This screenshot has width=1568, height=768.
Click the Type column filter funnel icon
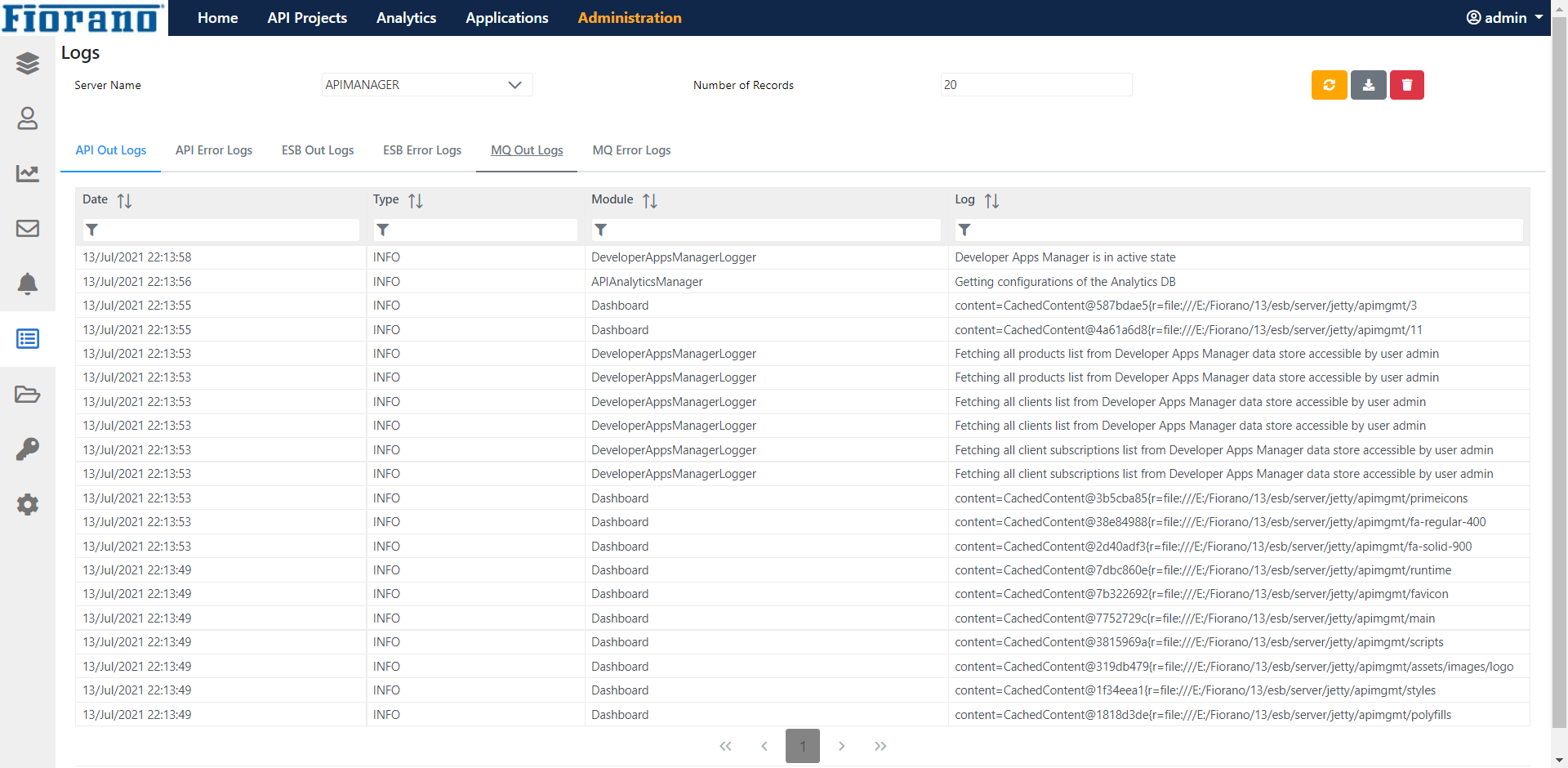[x=383, y=230]
